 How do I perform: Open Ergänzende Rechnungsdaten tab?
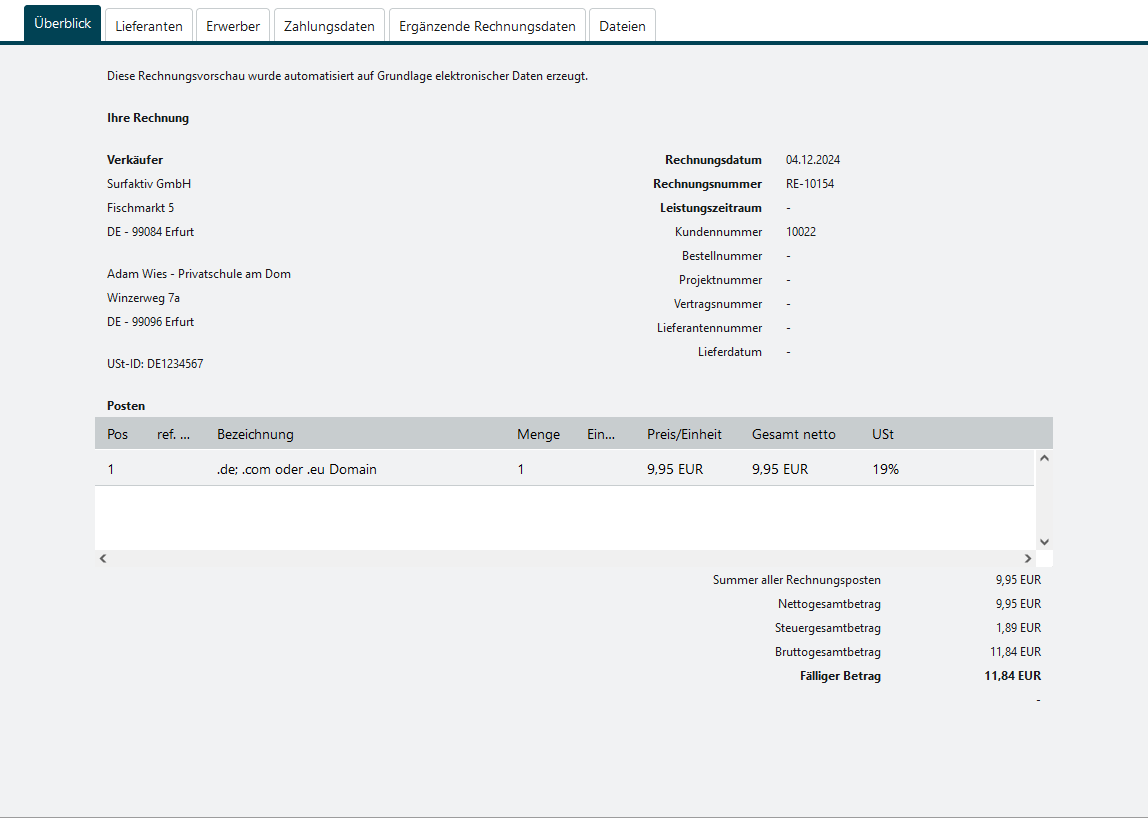coord(487,26)
